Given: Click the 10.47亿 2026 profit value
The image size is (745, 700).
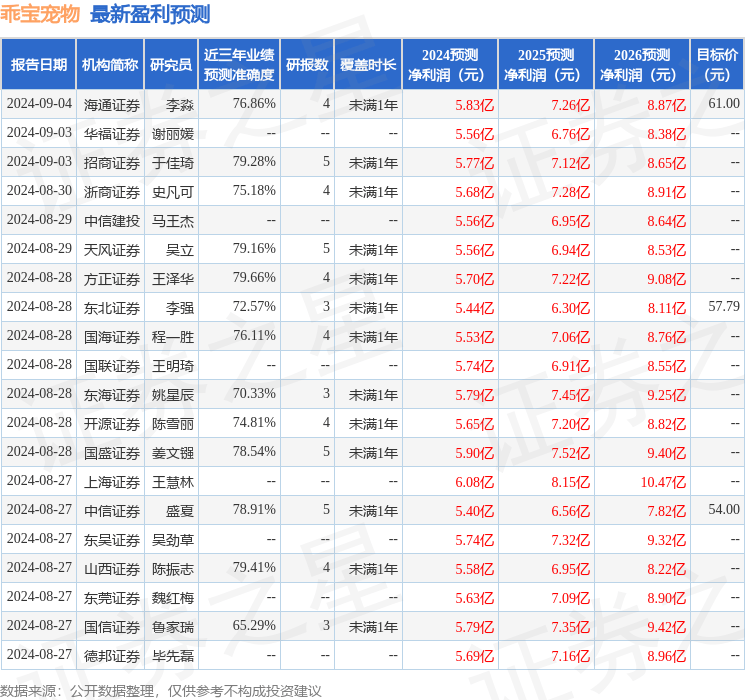Looking at the screenshot, I should (x=663, y=482).
